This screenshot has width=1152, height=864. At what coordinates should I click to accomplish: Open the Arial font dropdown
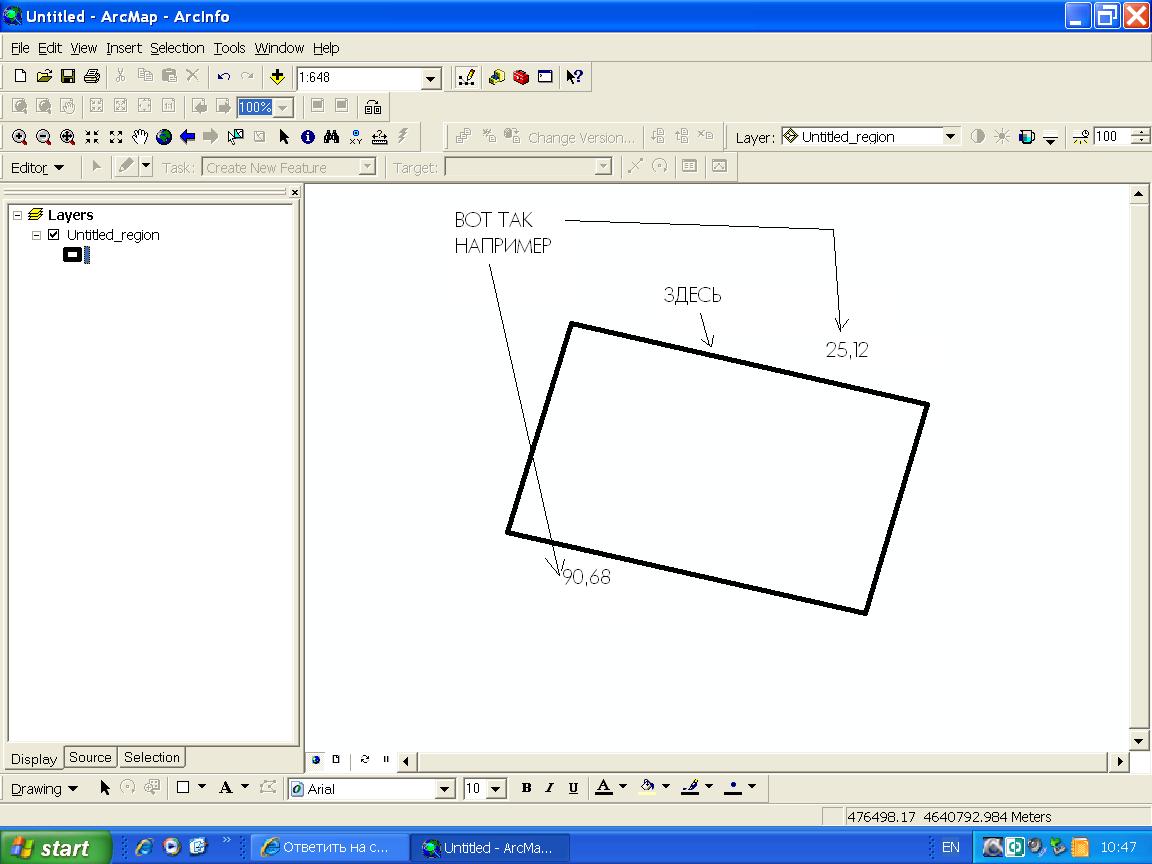click(x=444, y=789)
